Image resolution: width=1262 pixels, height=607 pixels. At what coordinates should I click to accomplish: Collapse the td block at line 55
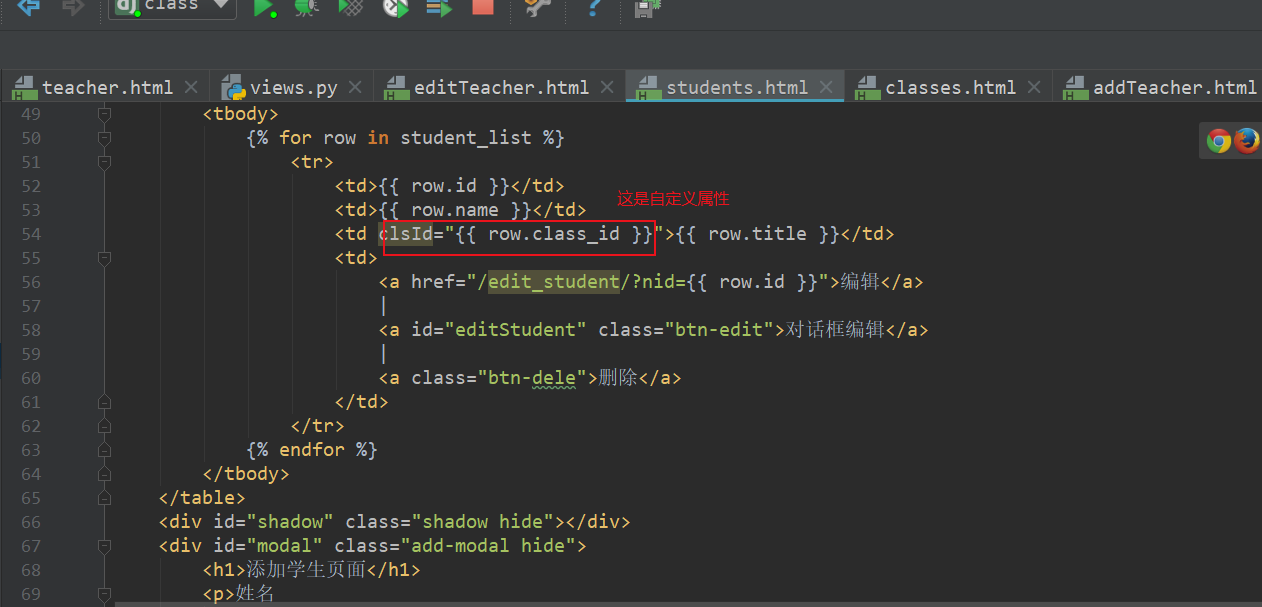pyautogui.click(x=104, y=258)
